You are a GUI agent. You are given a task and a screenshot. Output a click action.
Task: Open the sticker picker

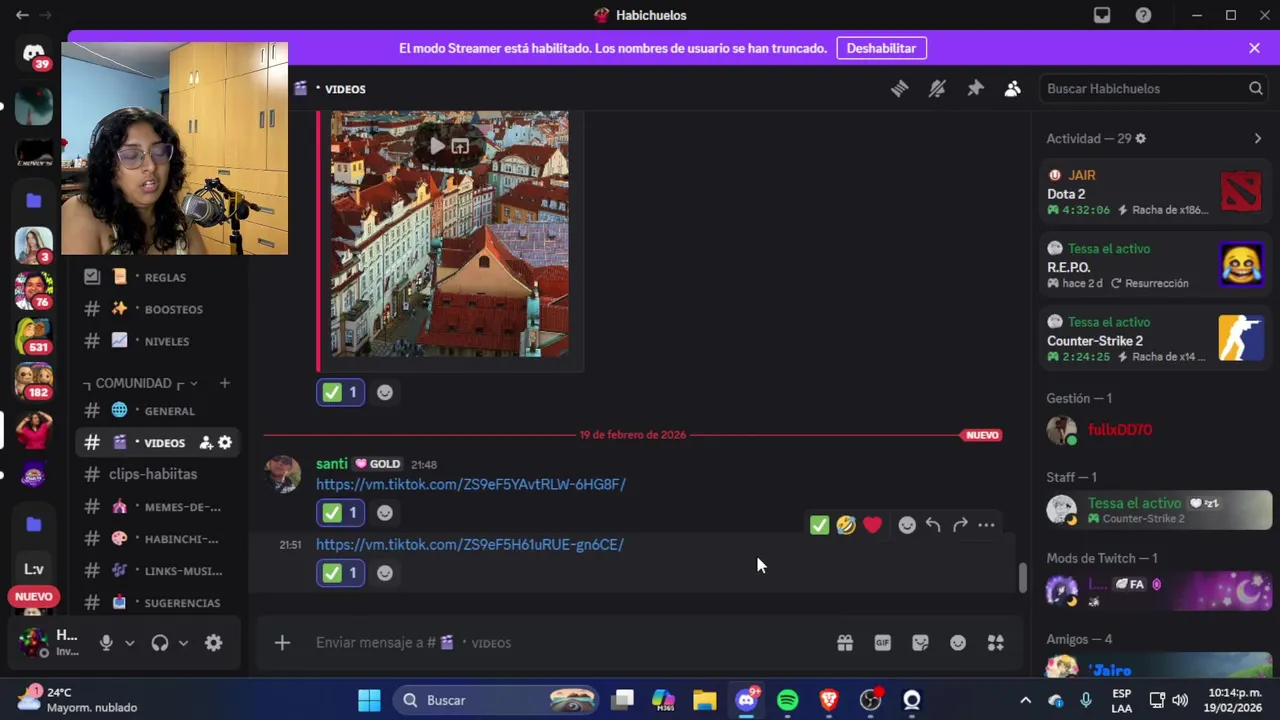(920, 643)
